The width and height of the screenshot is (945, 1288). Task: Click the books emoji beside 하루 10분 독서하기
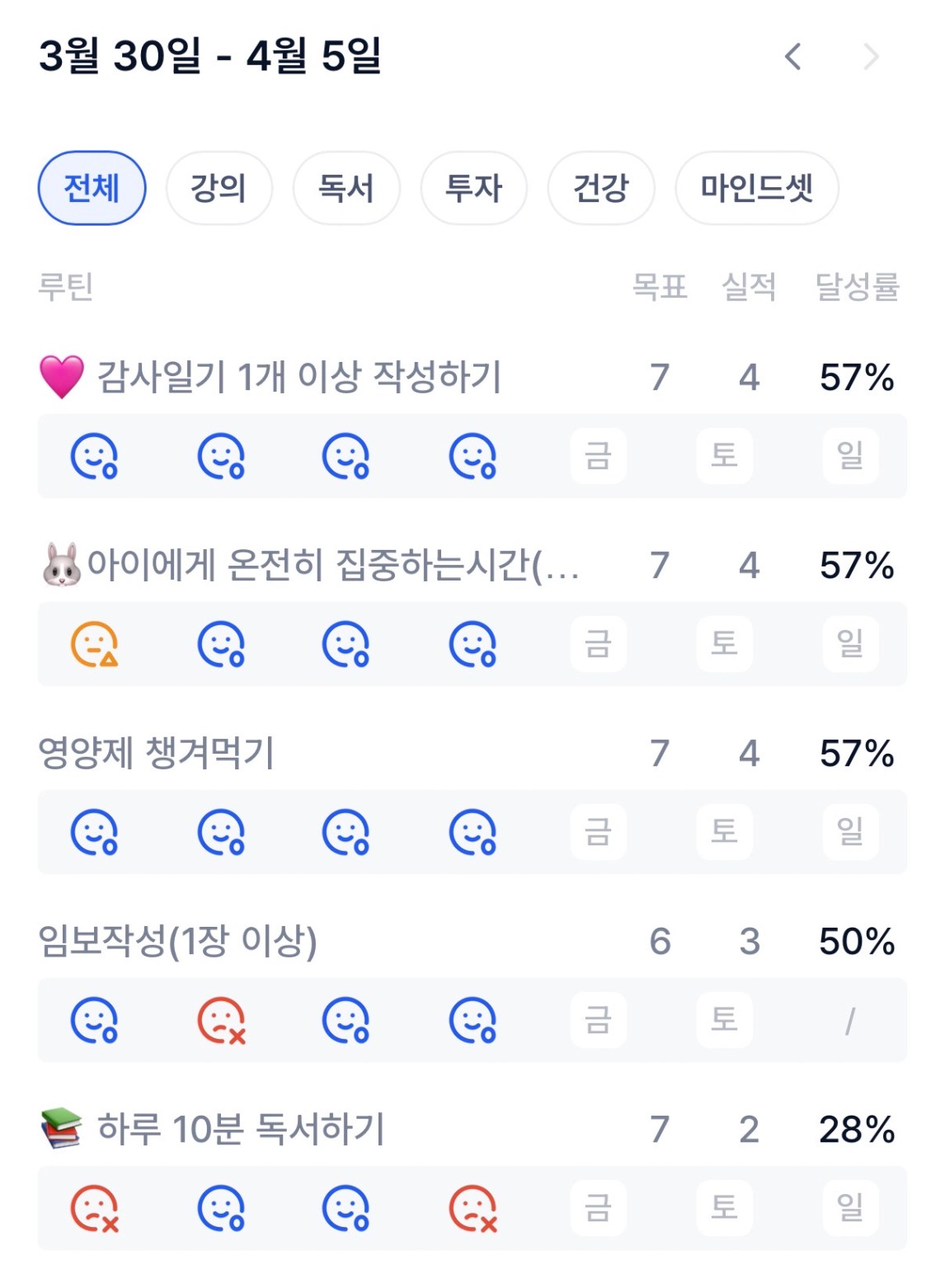pos(62,1129)
